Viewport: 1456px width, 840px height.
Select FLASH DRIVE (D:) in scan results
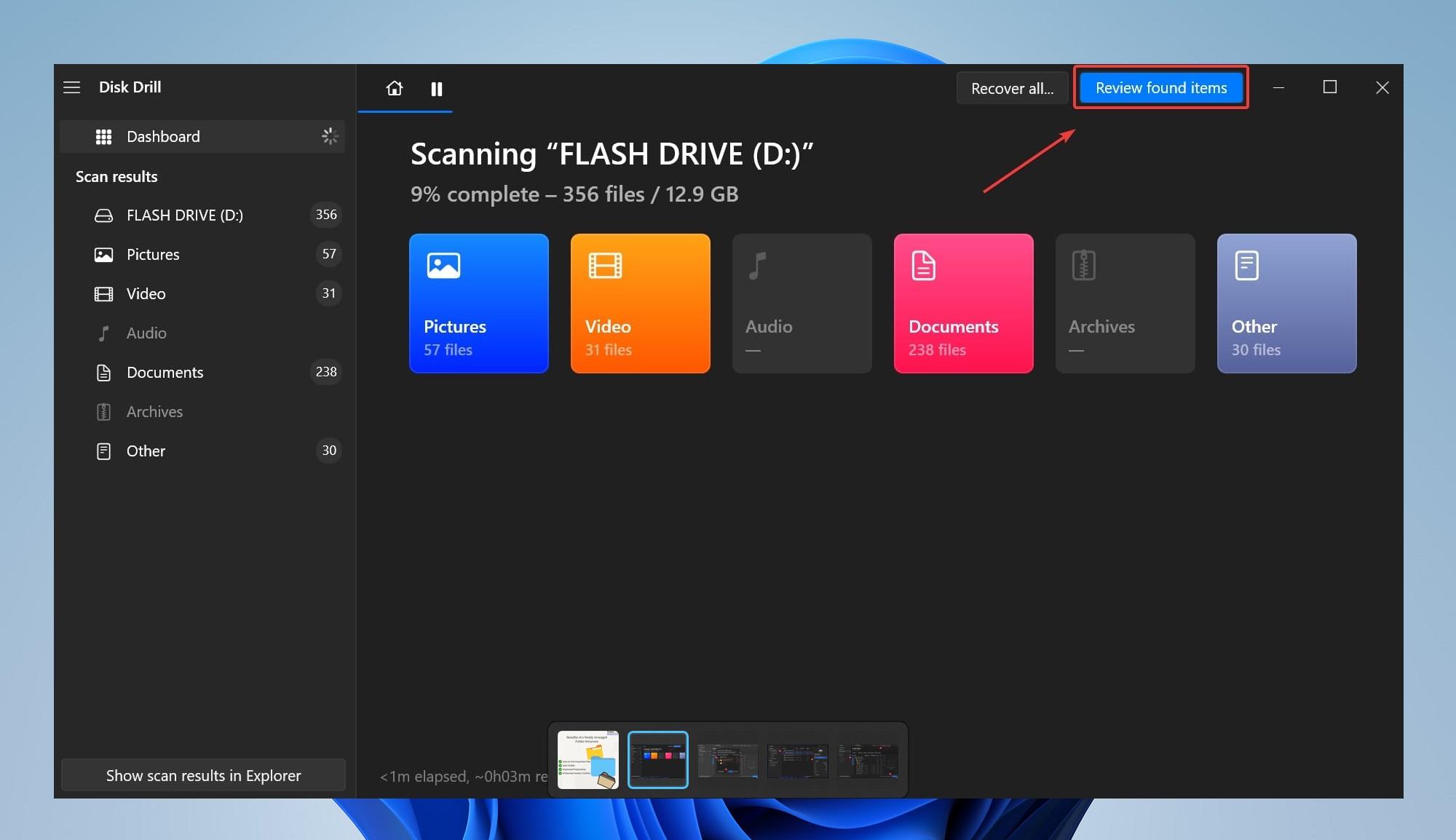[184, 214]
